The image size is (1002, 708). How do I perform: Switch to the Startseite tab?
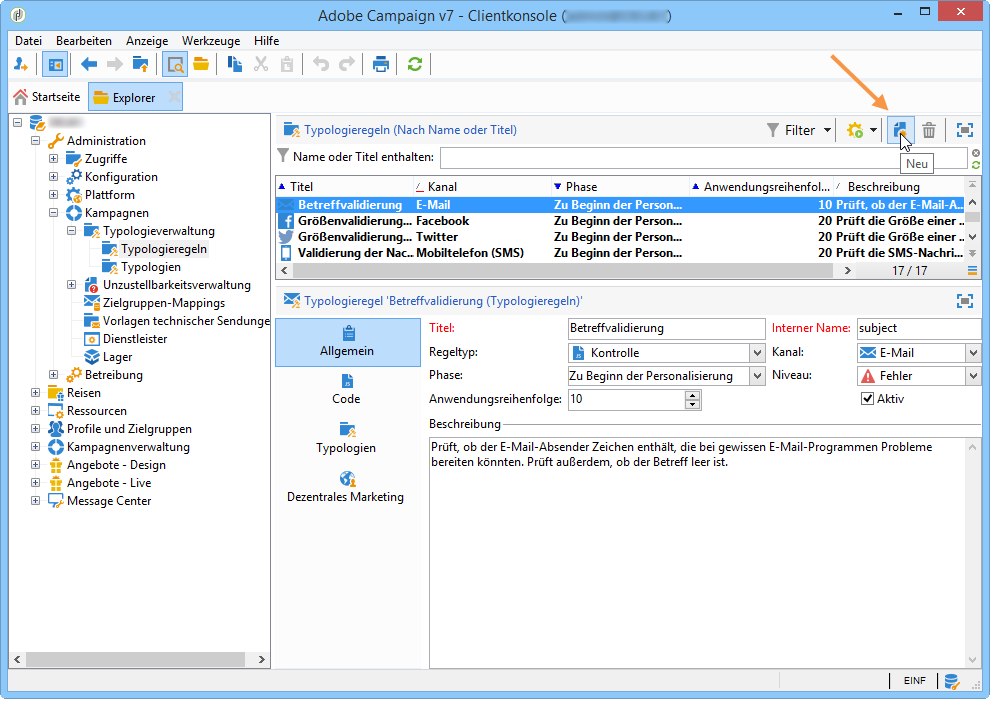pyautogui.click(x=48, y=97)
